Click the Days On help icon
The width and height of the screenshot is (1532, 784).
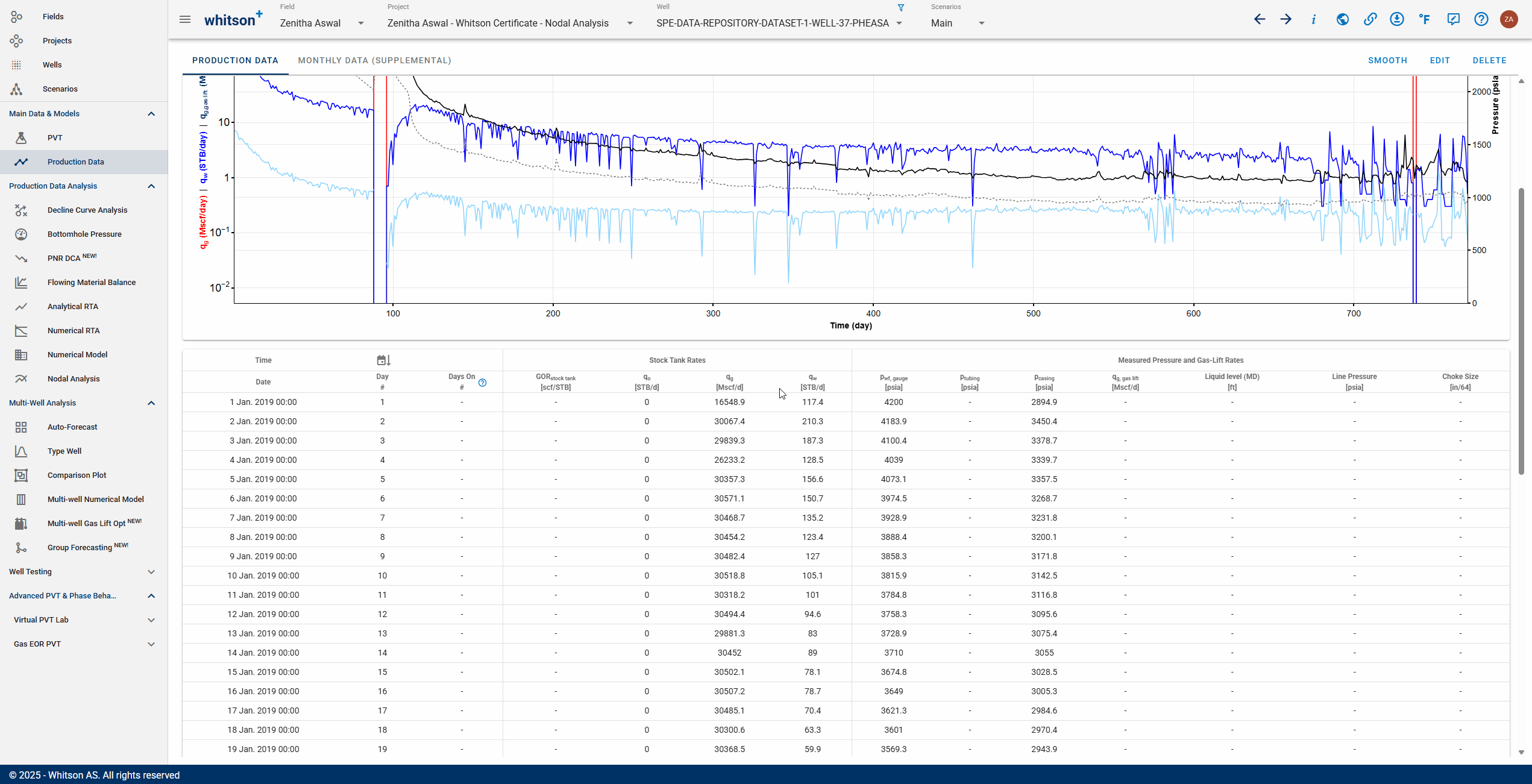[482, 383]
